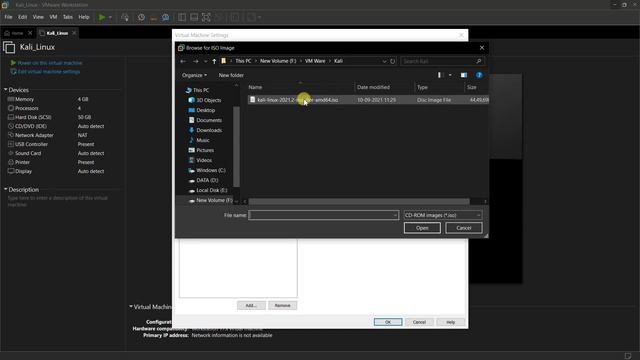Image resolution: width=640 pixels, height=360 pixels.
Task: Click the File name input field
Action: (323, 215)
